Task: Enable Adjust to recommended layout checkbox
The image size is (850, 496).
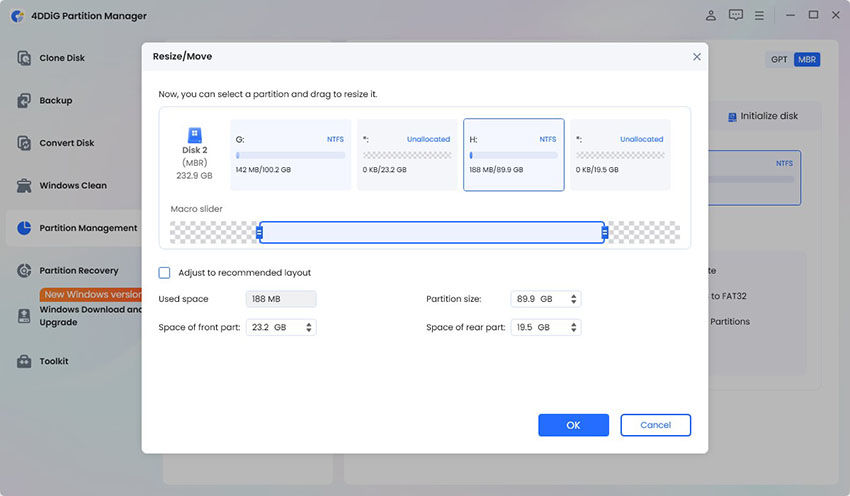Action: (x=164, y=273)
